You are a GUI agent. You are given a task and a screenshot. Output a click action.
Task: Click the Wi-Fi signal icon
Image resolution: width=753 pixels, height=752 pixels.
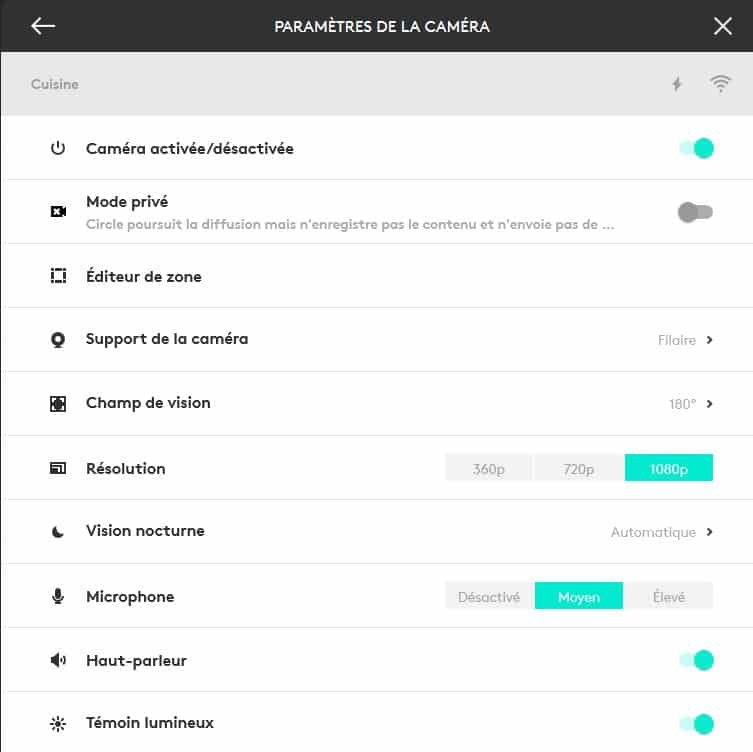(720, 85)
